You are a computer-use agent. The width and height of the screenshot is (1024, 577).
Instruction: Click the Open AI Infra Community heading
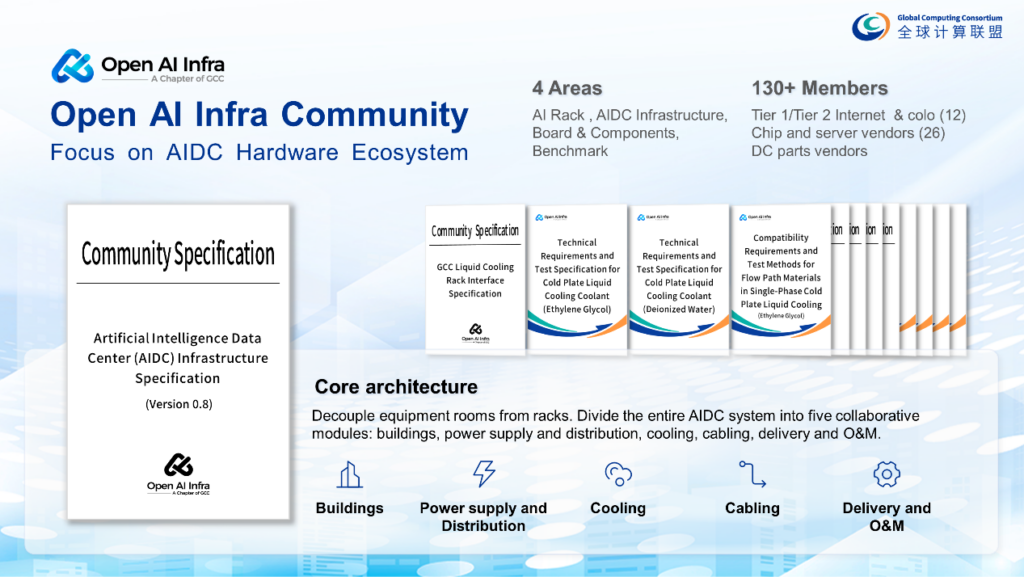259,115
